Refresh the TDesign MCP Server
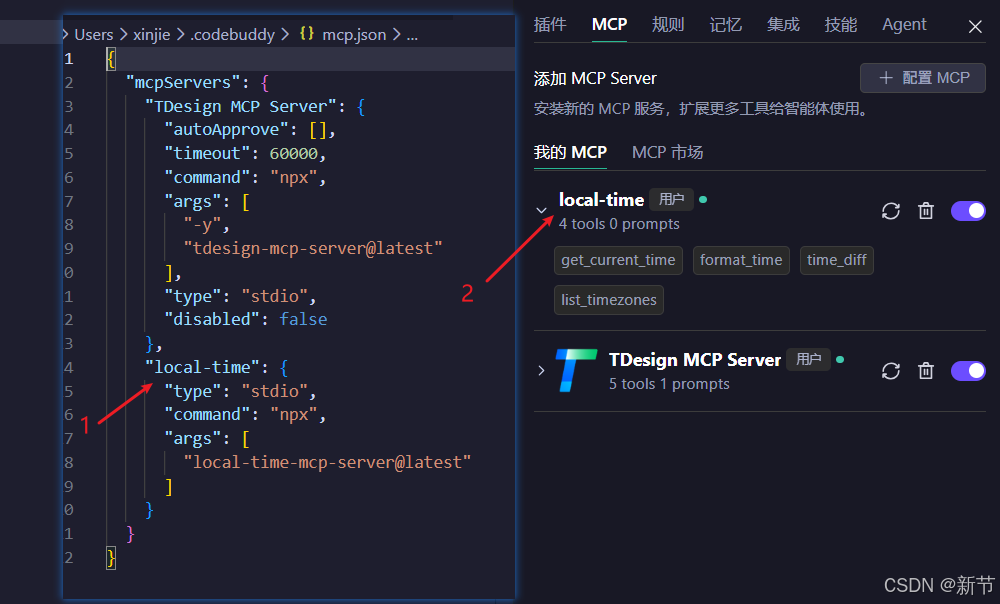1000x604 pixels. [x=890, y=371]
